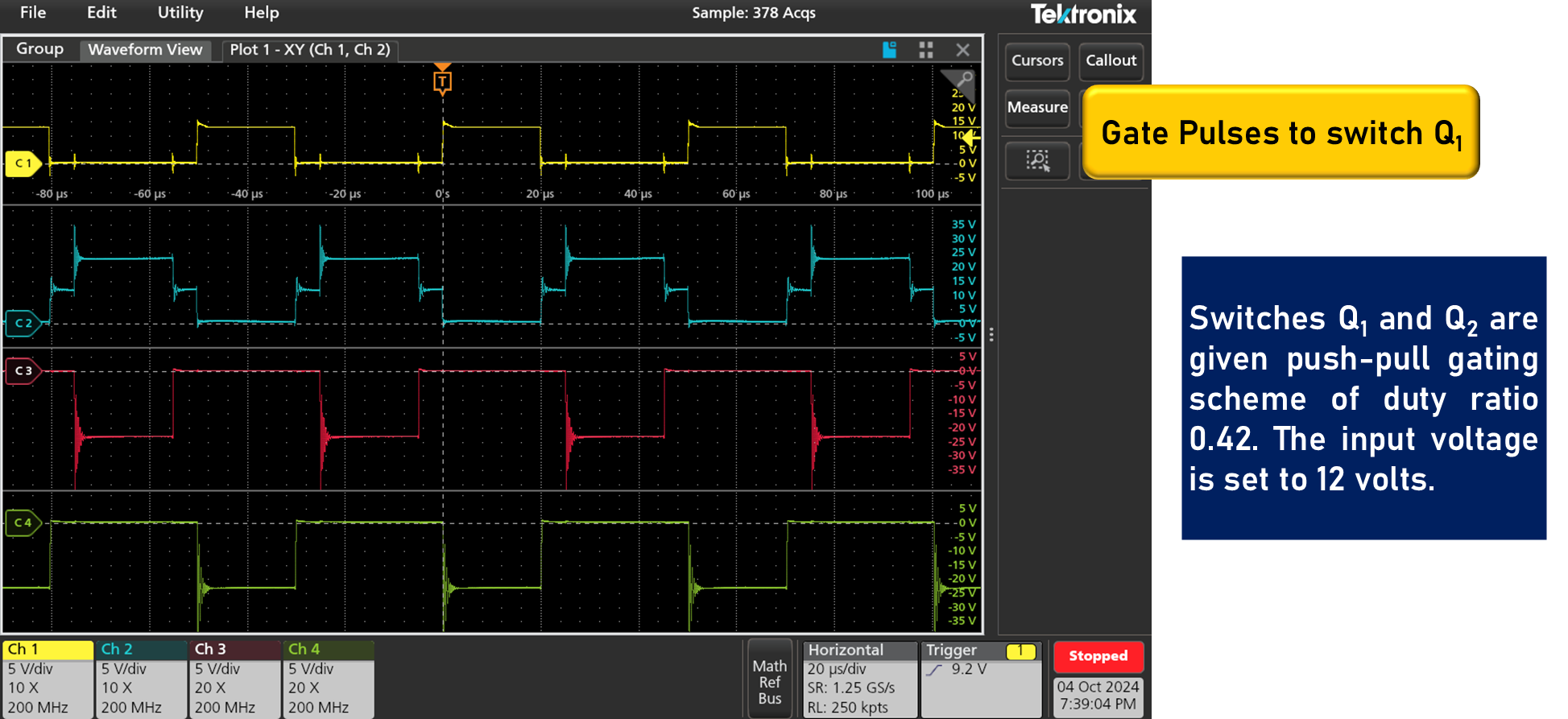
Task: Open the File menu
Action: (x=33, y=13)
